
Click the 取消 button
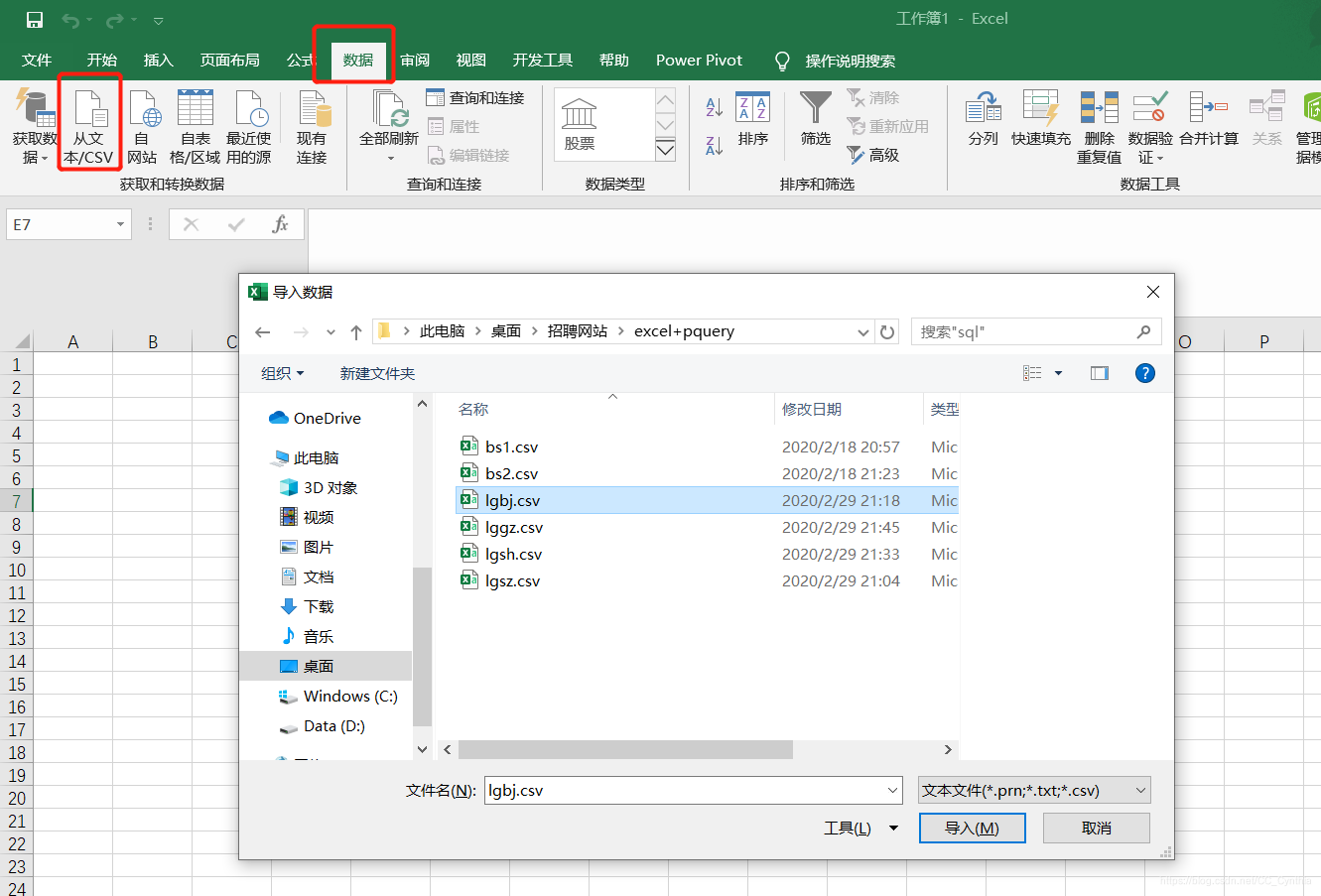[x=1097, y=829]
